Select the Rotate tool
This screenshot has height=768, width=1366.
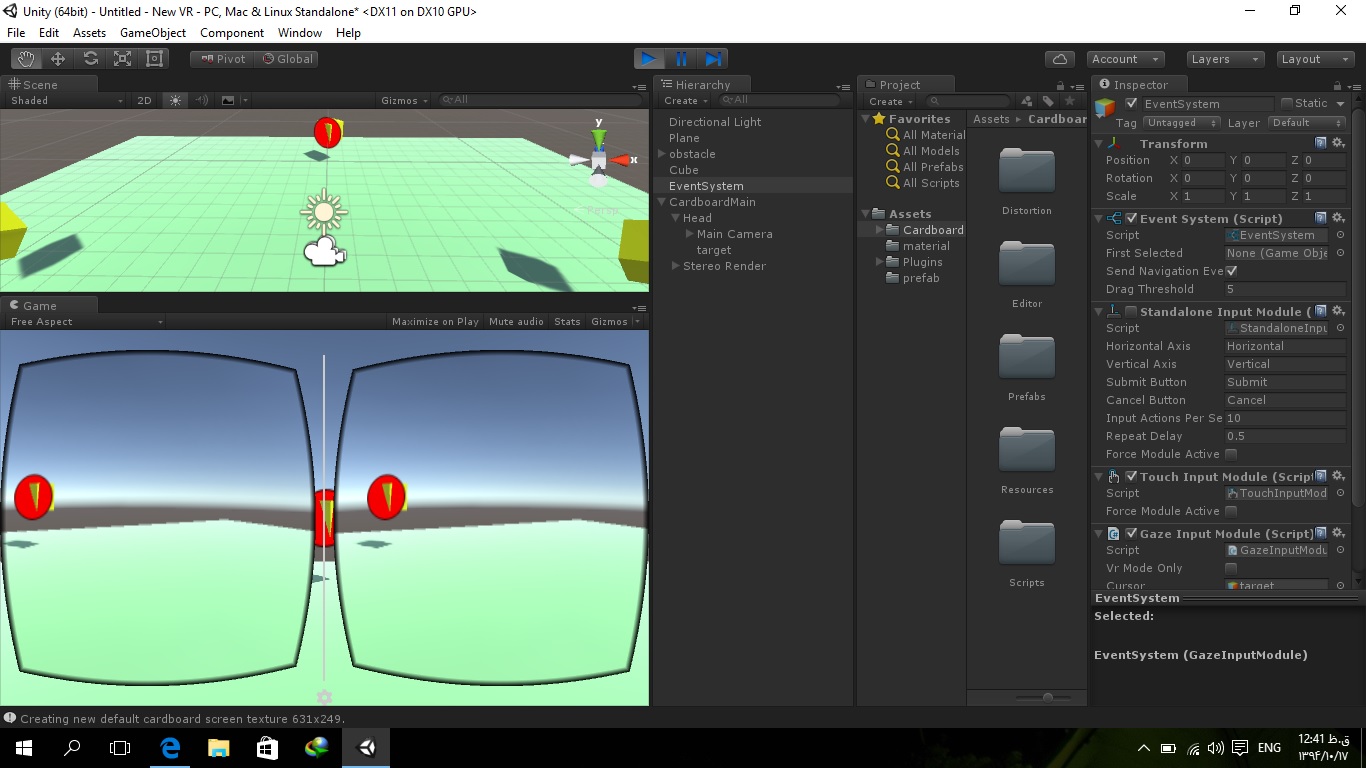90,59
